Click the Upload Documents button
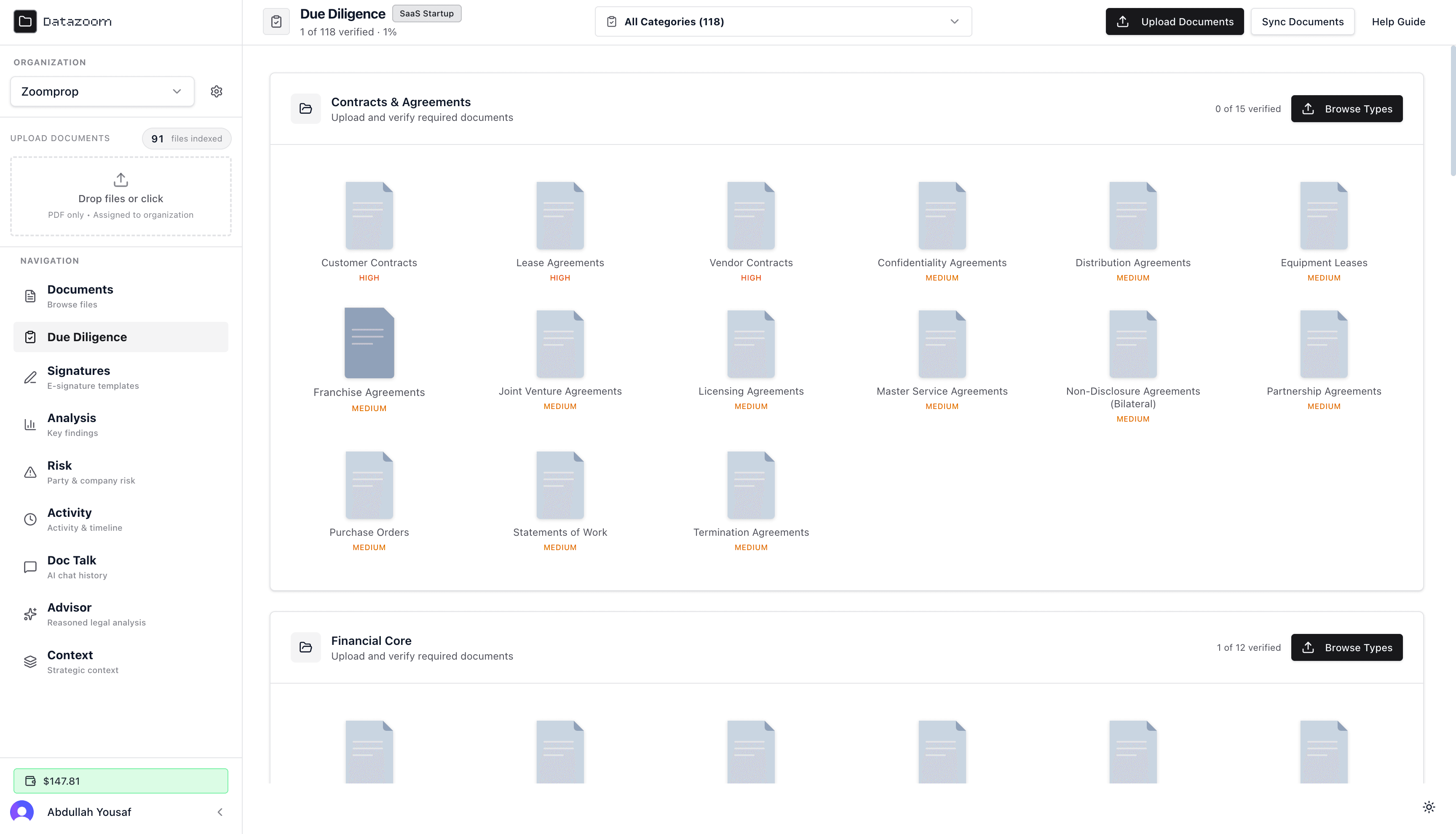The image size is (1456, 834). click(1174, 22)
